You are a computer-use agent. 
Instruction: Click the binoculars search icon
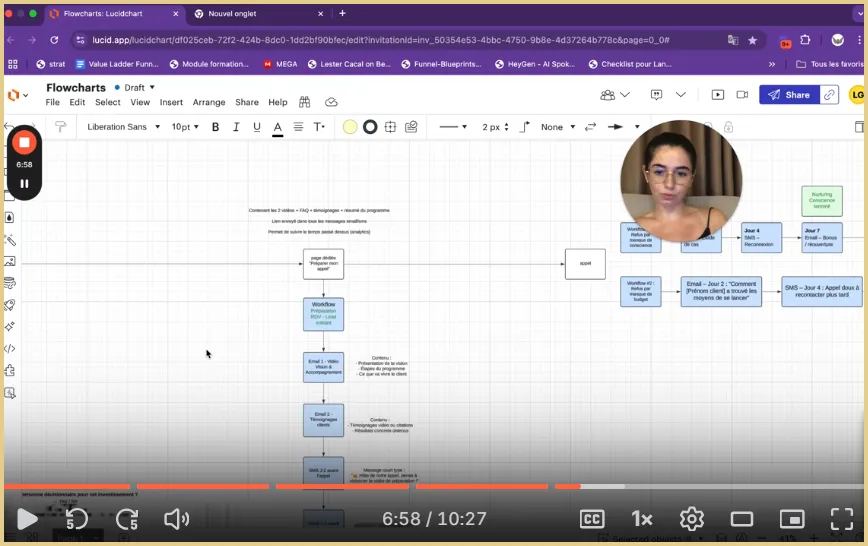304,102
